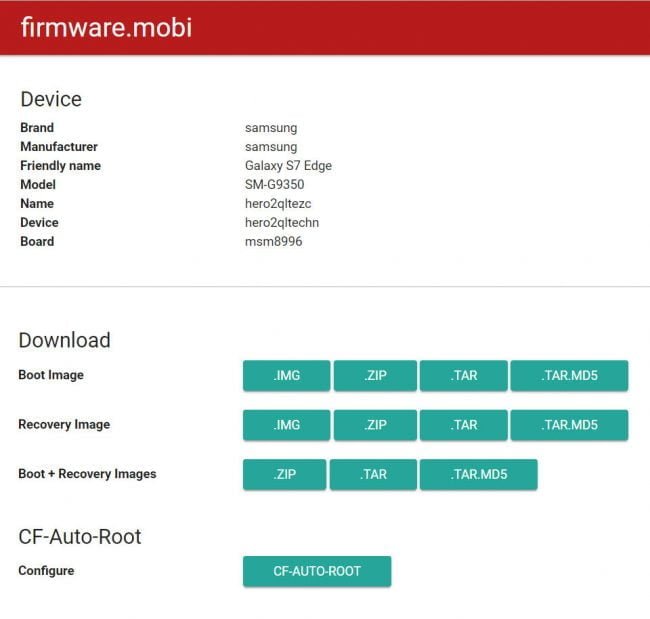650x619 pixels.
Task: Select the Manufacturer value samsung
Action: click(271, 147)
